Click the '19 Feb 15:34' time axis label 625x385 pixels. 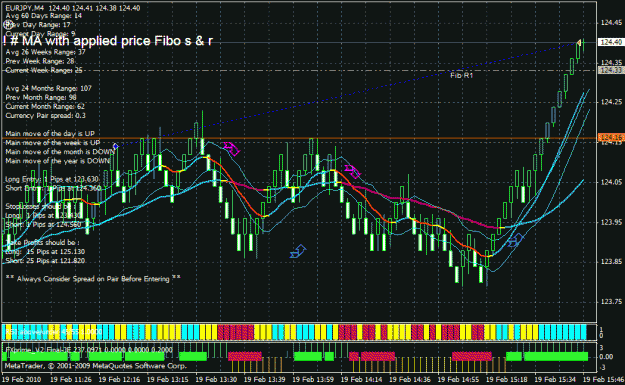tap(555, 379)
